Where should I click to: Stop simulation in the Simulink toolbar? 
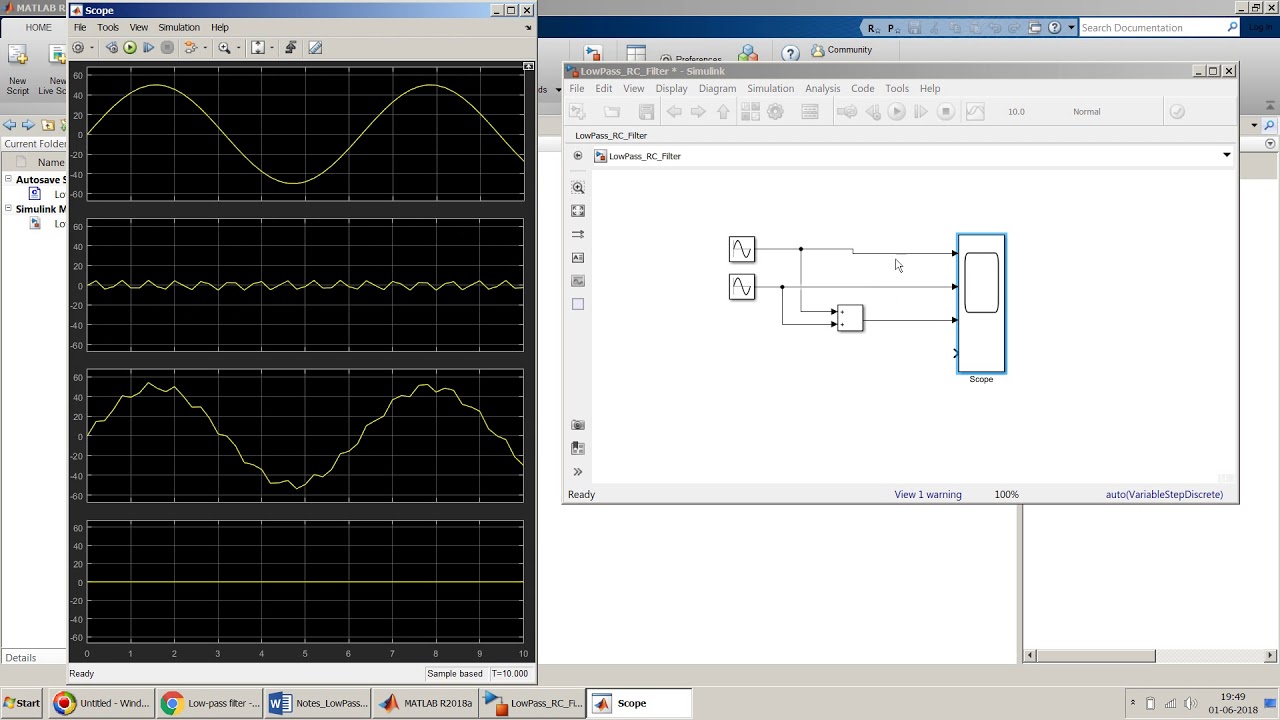pos(946,112)
